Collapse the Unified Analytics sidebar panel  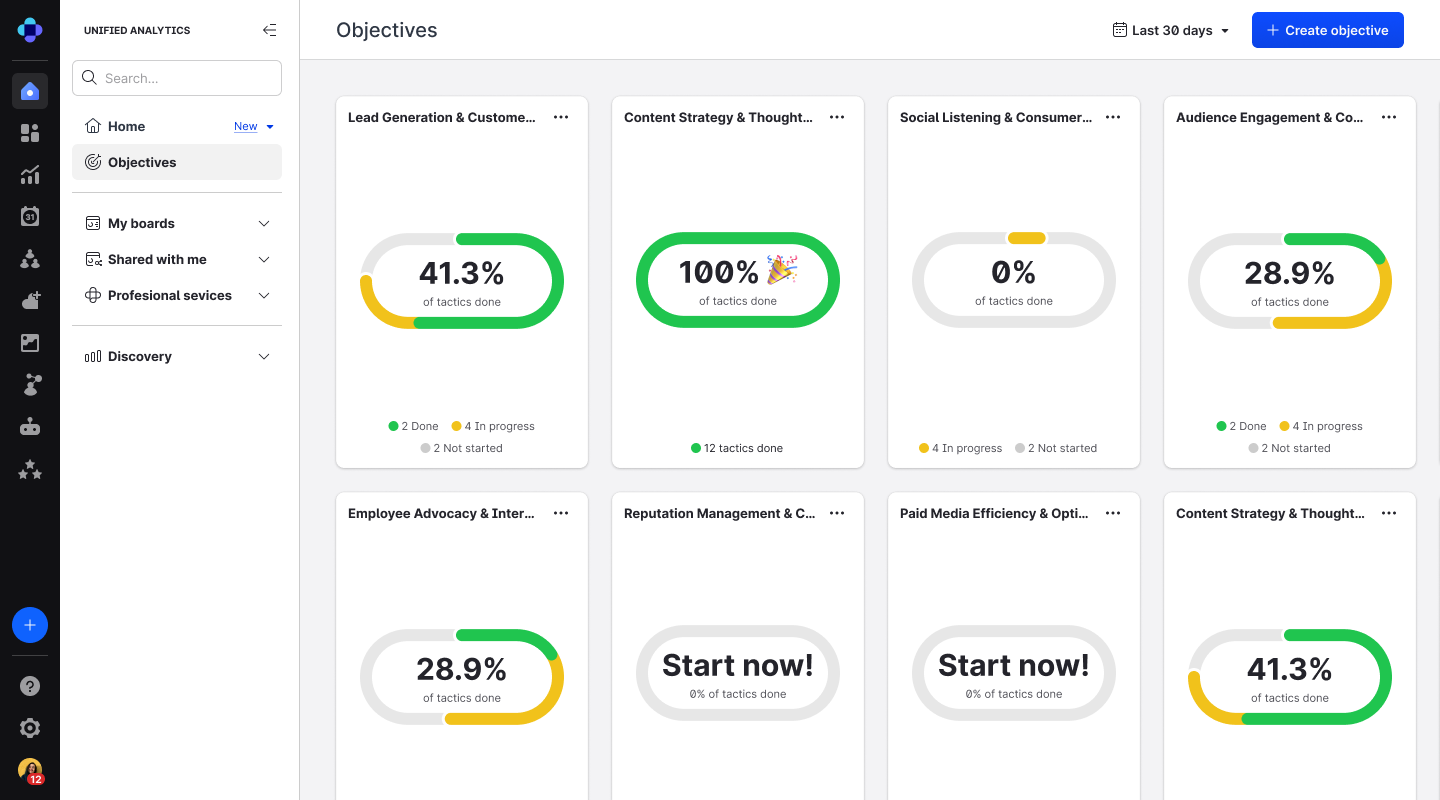269,30
